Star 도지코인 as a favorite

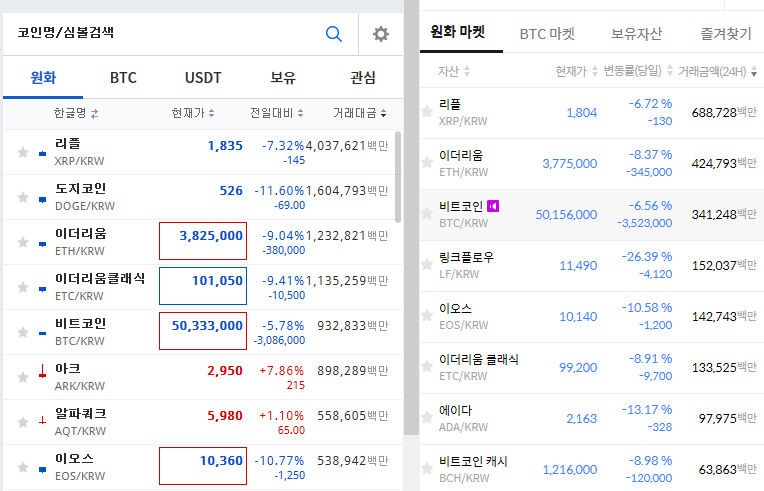[23, 197]
